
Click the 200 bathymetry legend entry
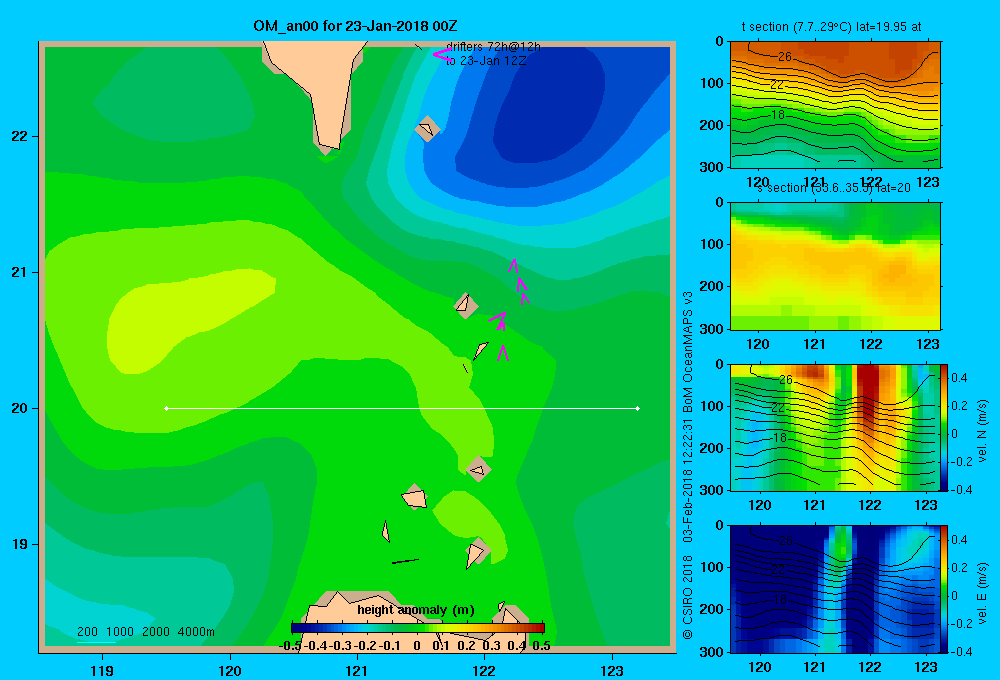87,632
